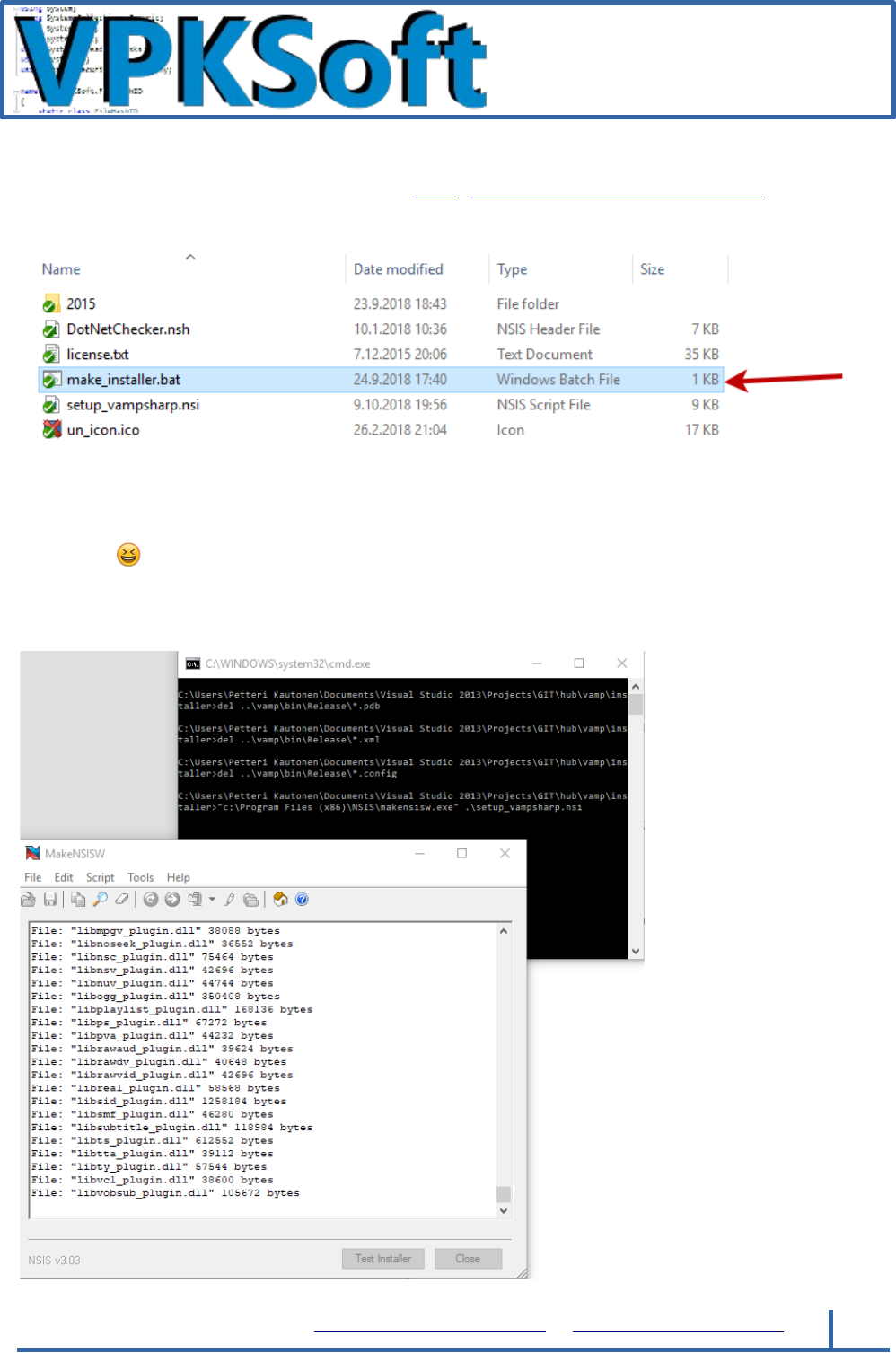Select the 2015 folder name
Image resolution: width=896 pixels, height=1353 pixels.
point(81,303)
